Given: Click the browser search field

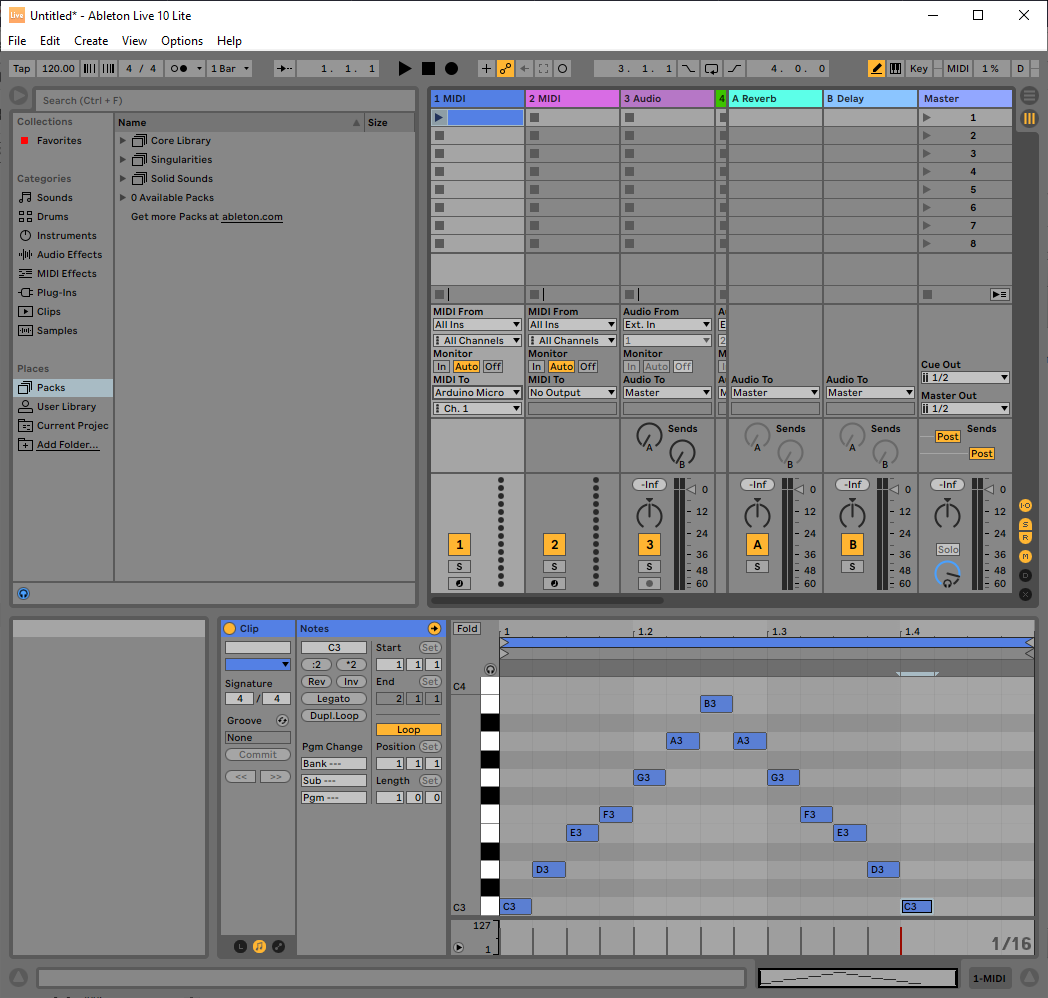Looking at the screenshot, I should point(225,100).
